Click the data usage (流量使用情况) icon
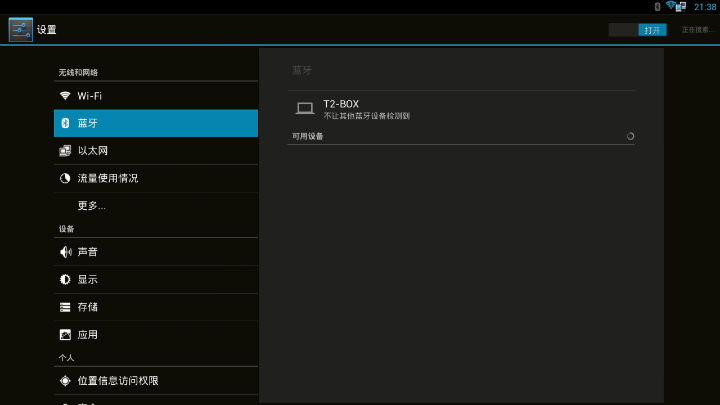The width and height of the screenshot is (720, 405). pyautogui.click(x=65, y=178)
